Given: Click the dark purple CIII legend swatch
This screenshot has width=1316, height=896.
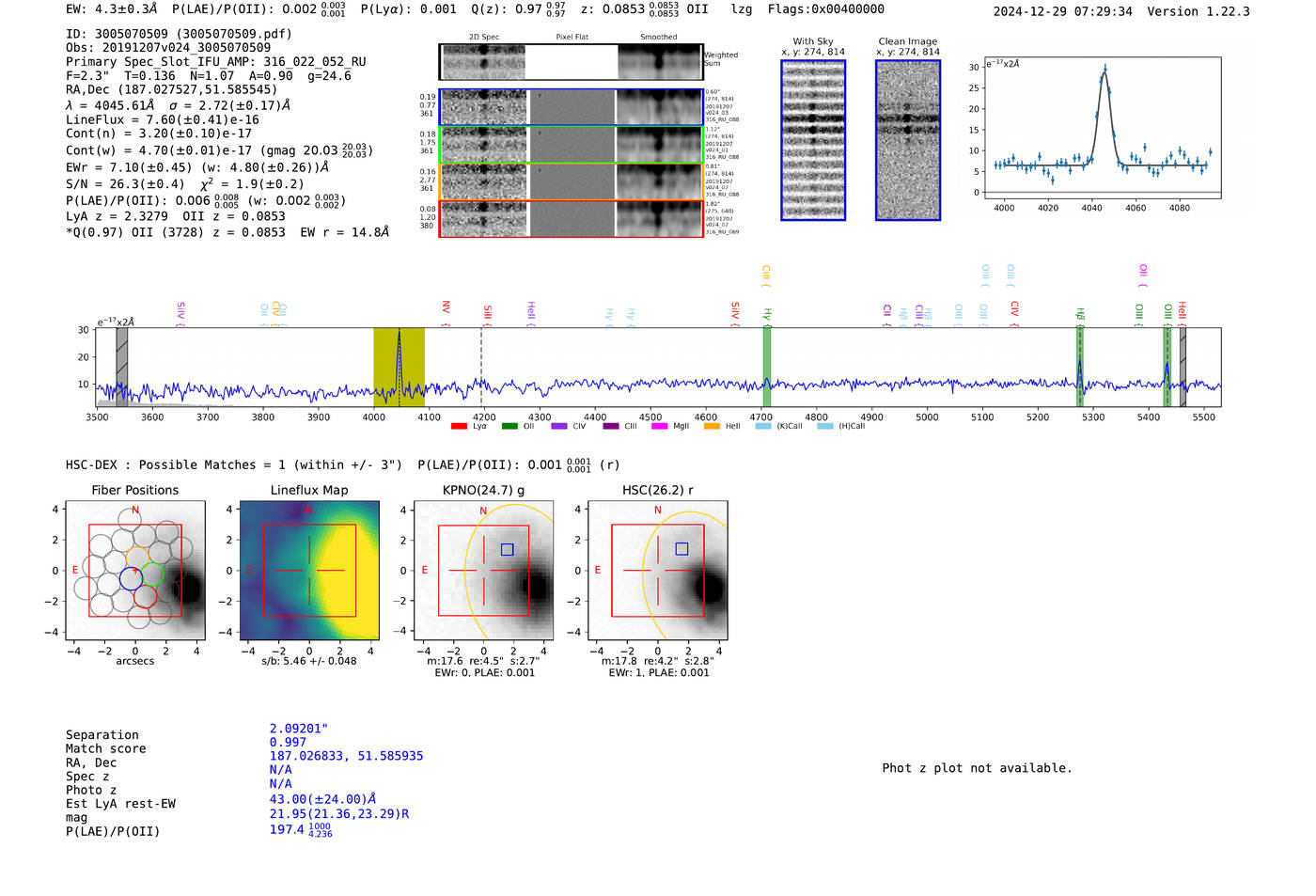Looking at the screenshot, I should click(611, 426).
